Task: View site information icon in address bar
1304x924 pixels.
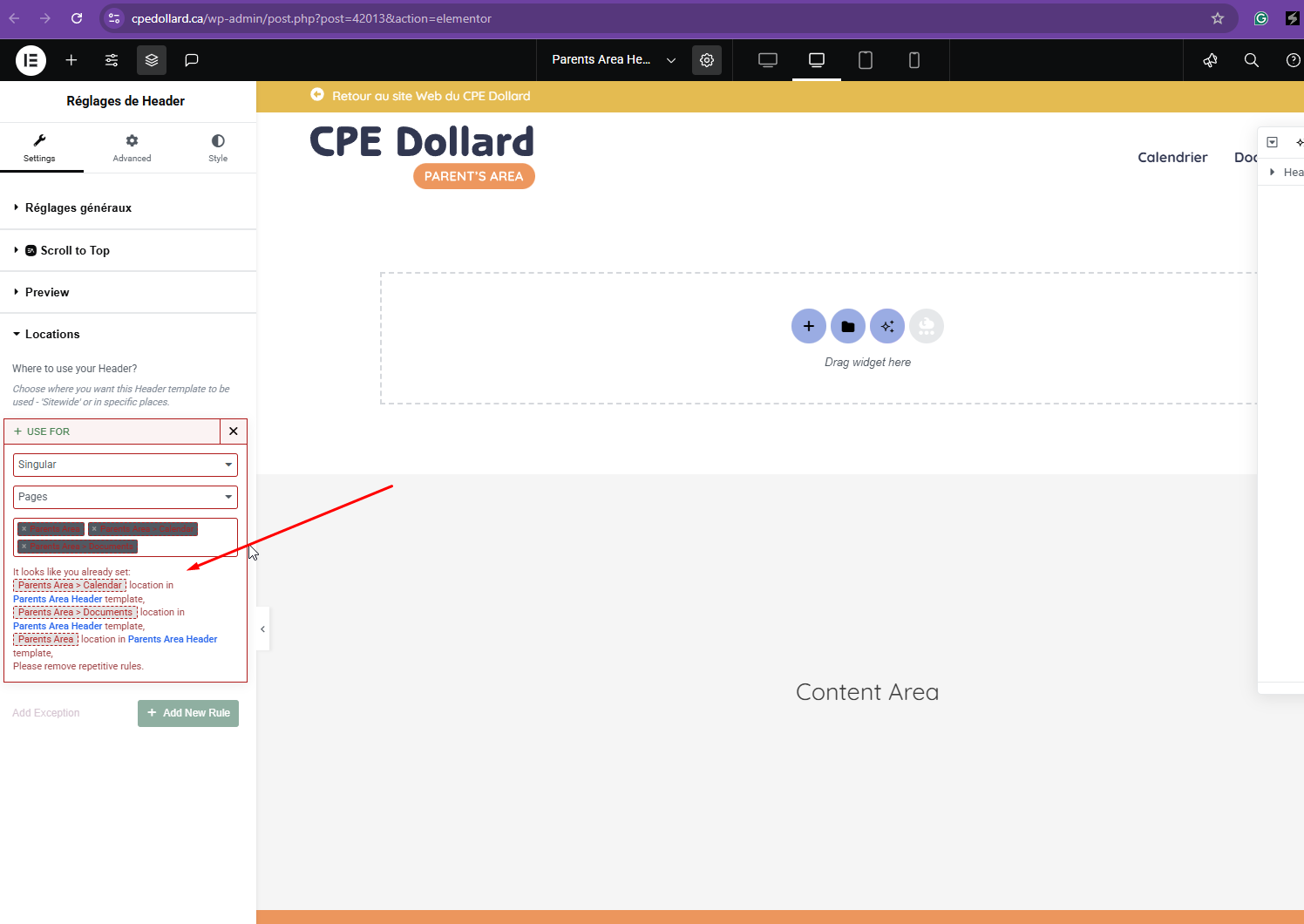Action: pyautogui.click(x=114, y=18)
